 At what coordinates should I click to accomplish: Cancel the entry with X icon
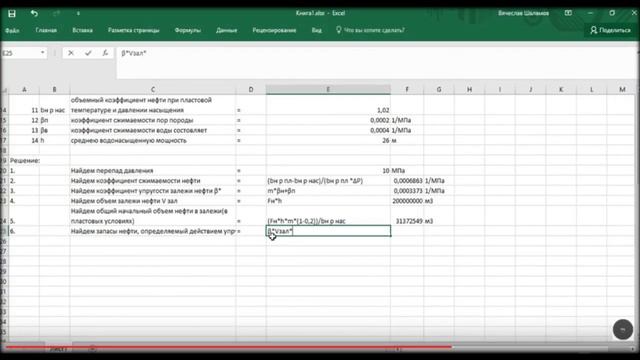click(71, 53)
